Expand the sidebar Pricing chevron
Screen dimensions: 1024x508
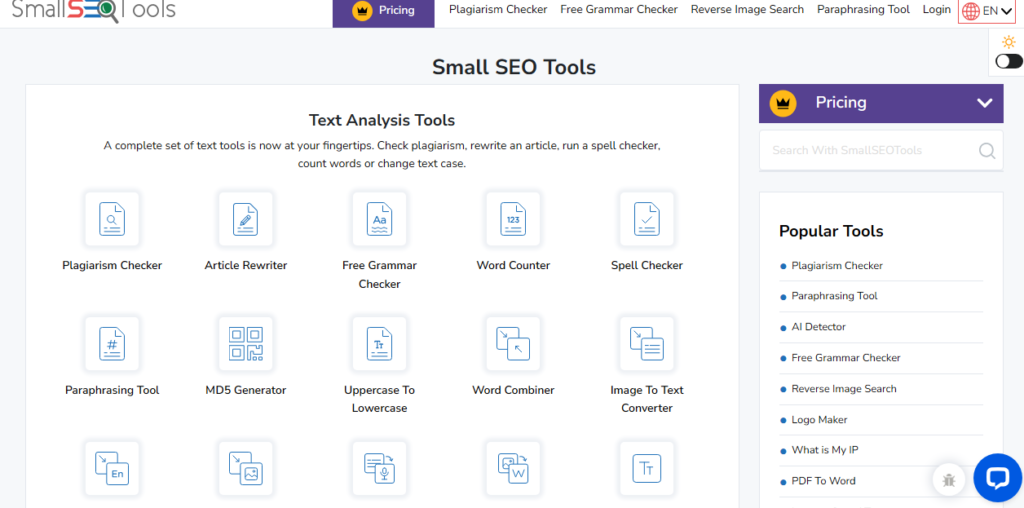(984, 103)
